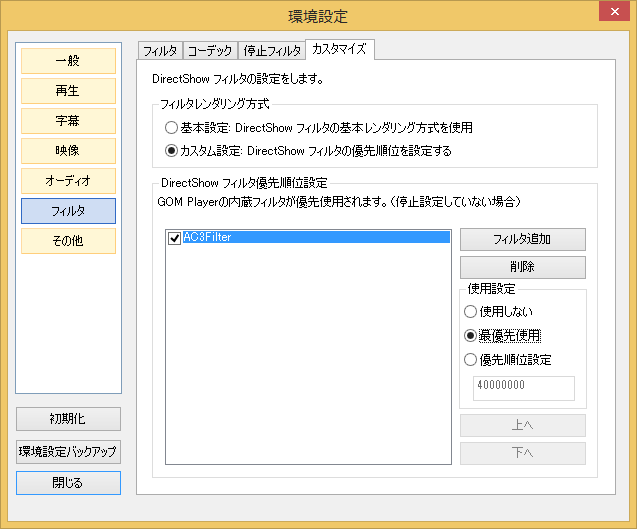The image size is (637, 529).
Task: Switch to the フィルタ tab
Action: 160,51
